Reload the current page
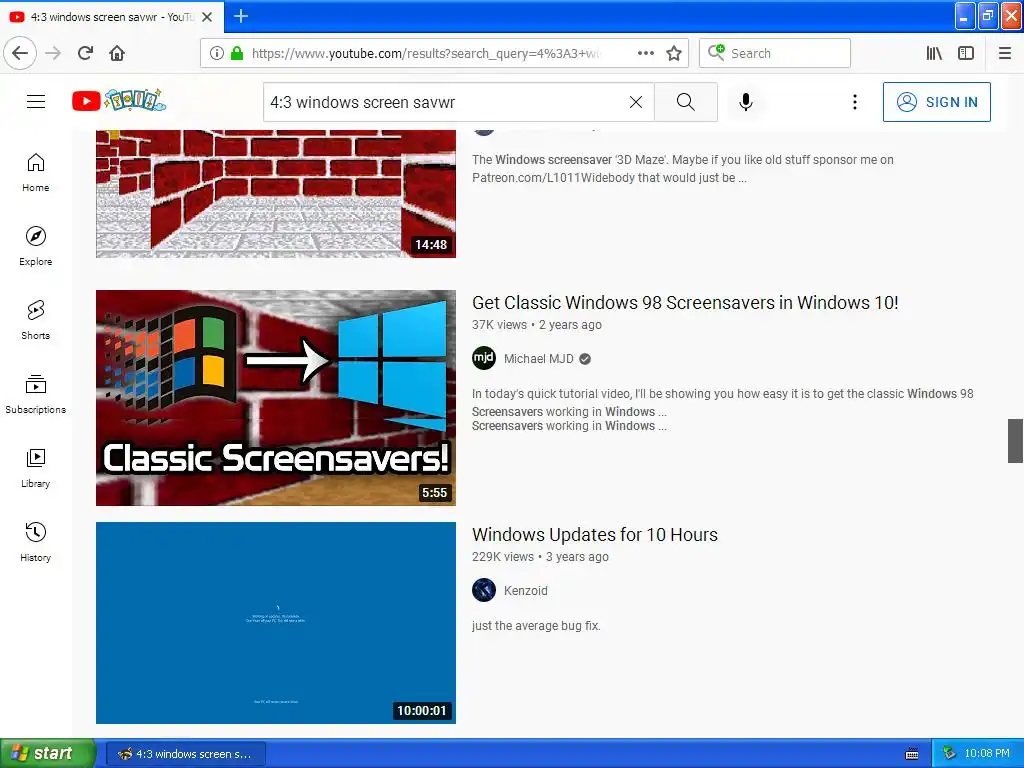 [86, 53]
